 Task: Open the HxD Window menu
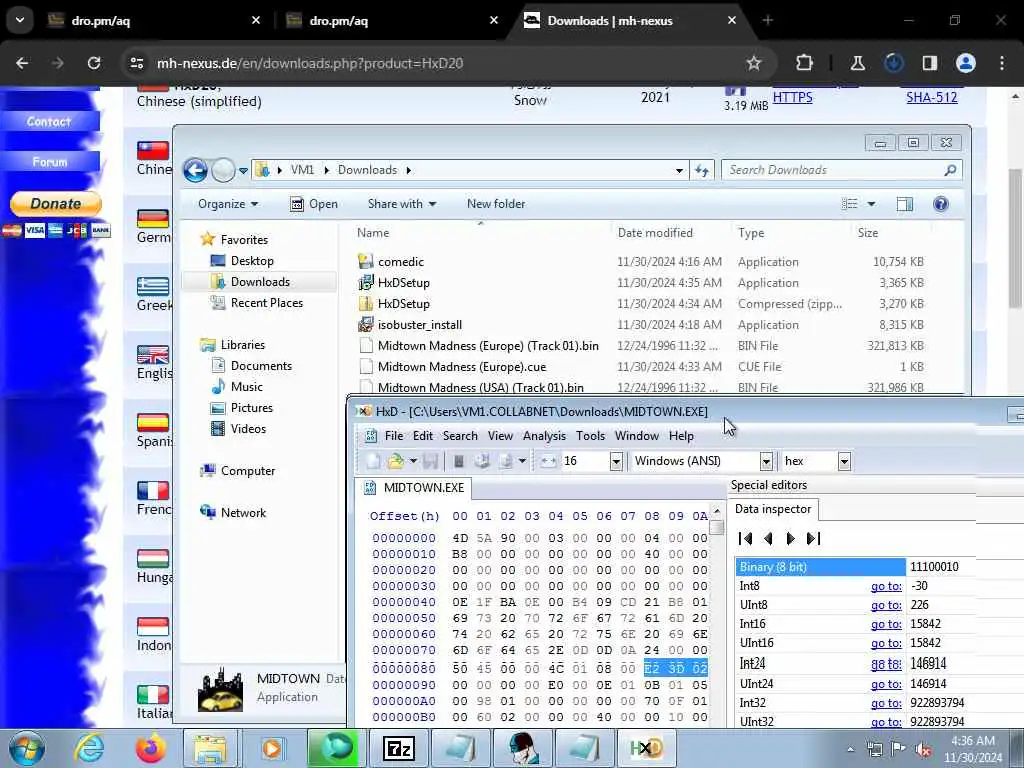pyautogui.click(x=637, y=436)
